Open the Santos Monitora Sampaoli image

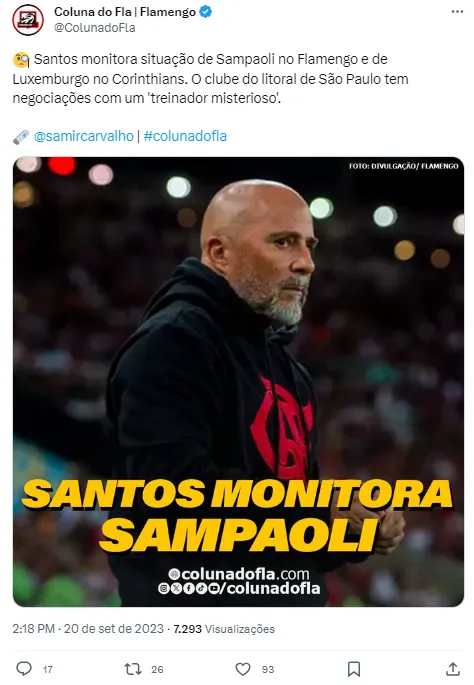(238, 381)
